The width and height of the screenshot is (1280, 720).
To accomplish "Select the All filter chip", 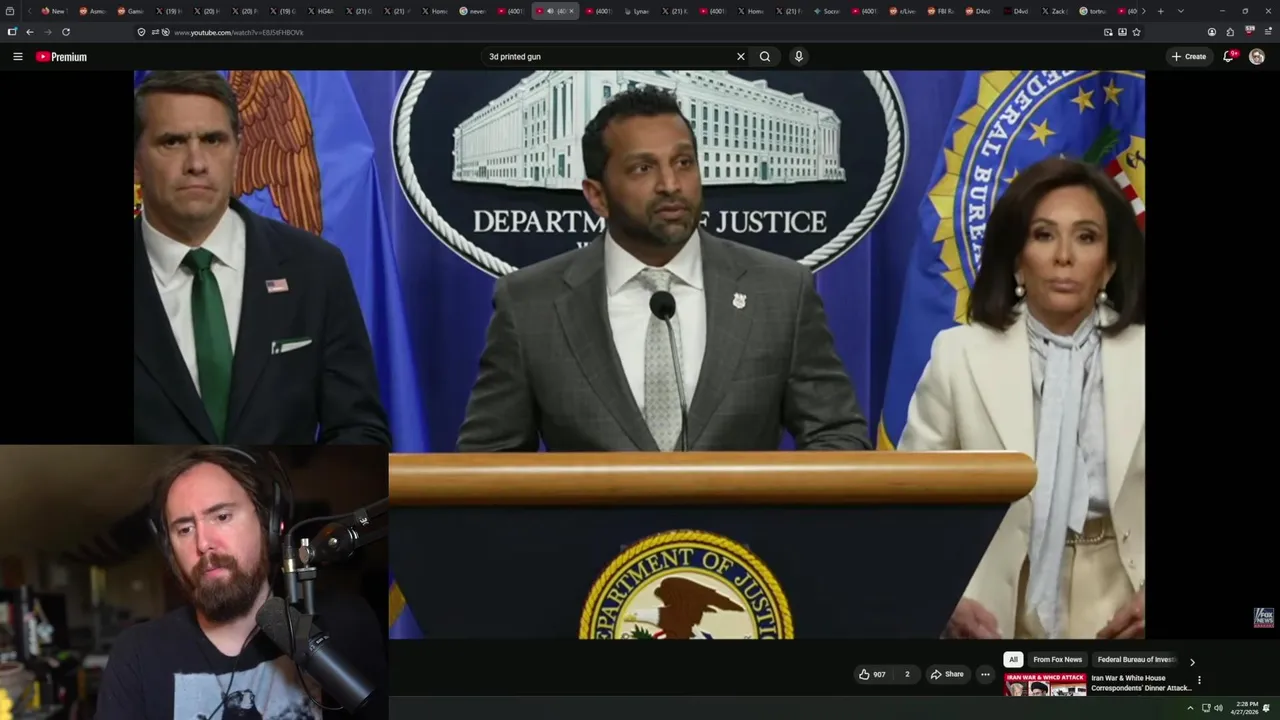I will tap(1013, 660).
